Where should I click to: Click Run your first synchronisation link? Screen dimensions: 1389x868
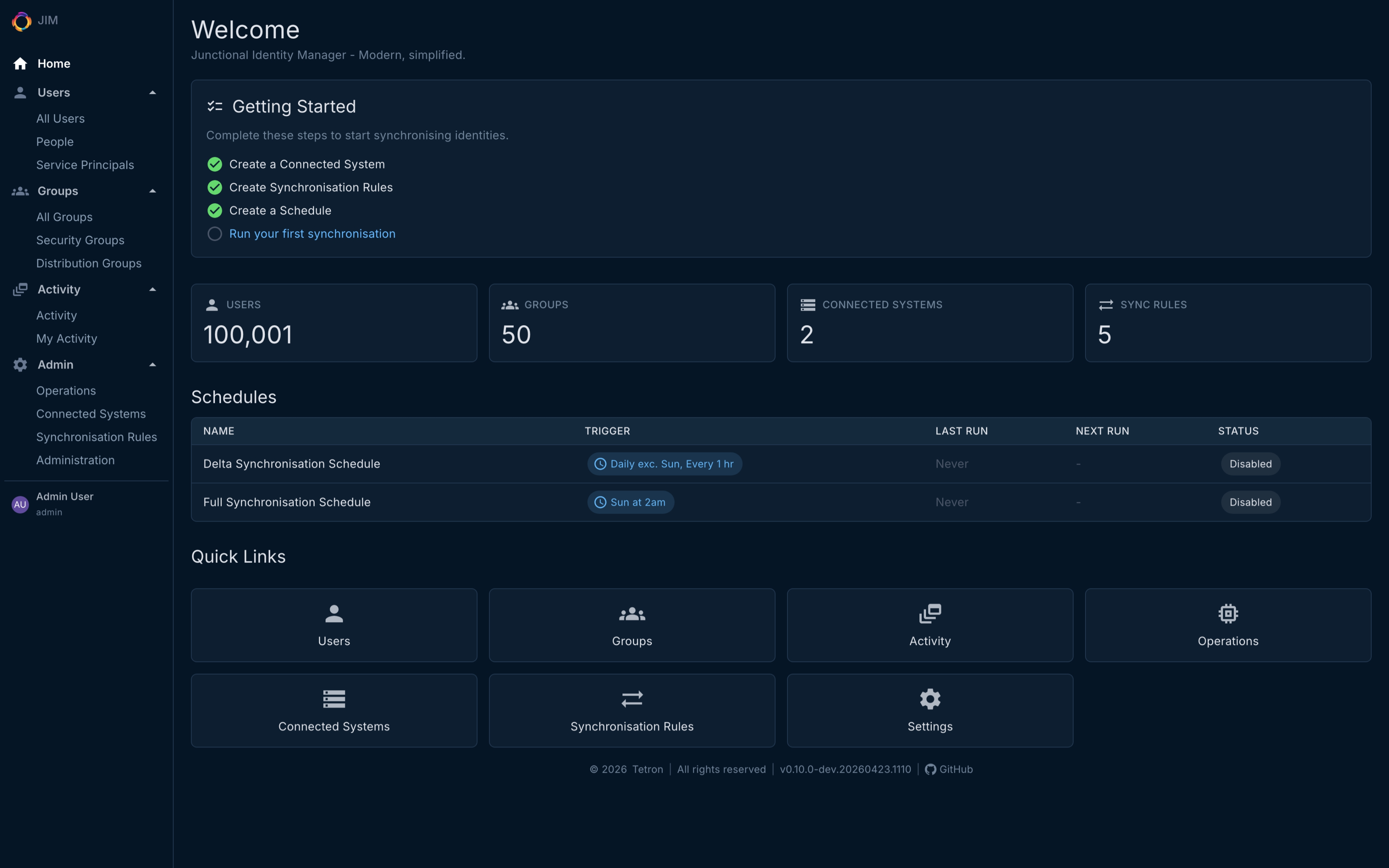click(x=312, y=234)
